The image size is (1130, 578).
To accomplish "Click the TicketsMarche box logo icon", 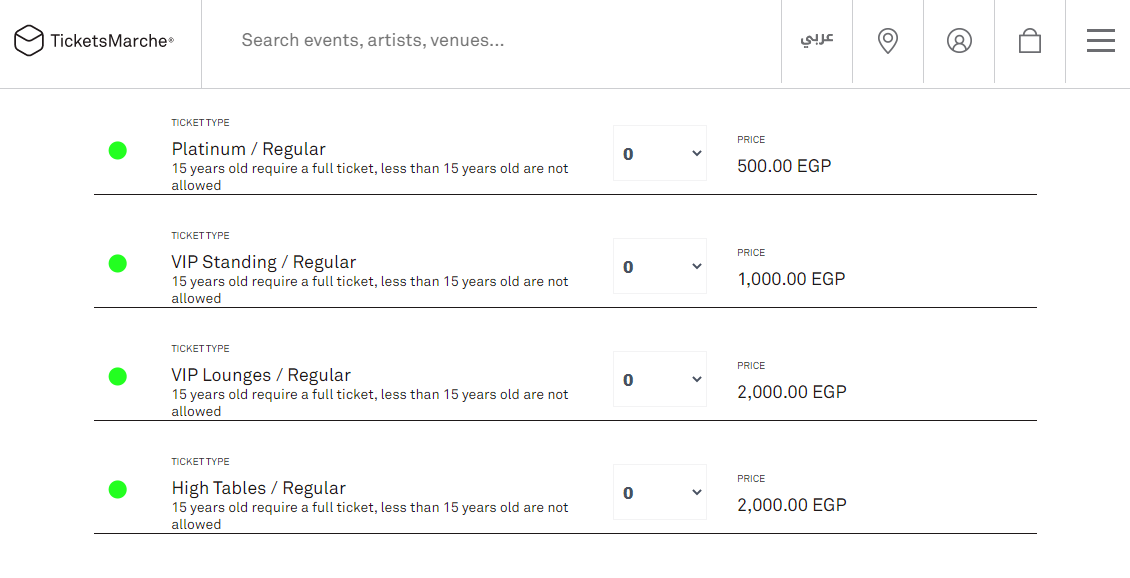I will (29, 41).
